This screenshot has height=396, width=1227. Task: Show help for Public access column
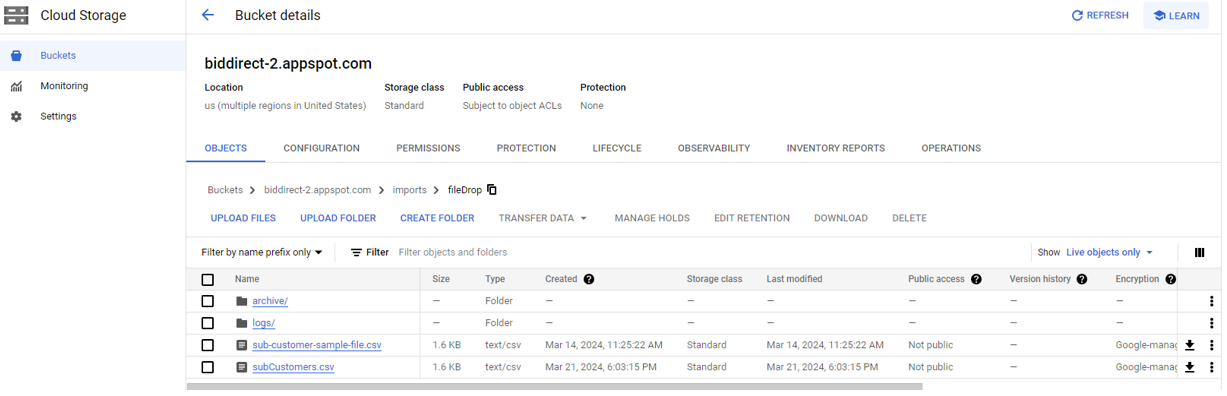[976, 279]
